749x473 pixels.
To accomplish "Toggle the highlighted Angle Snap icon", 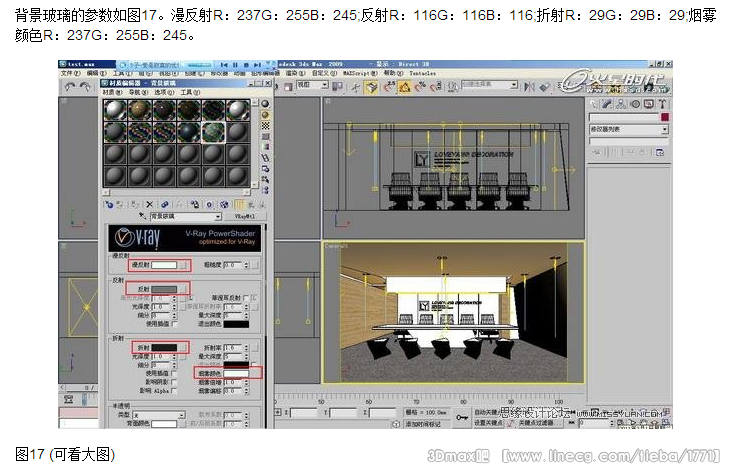I will pos(405,87).
